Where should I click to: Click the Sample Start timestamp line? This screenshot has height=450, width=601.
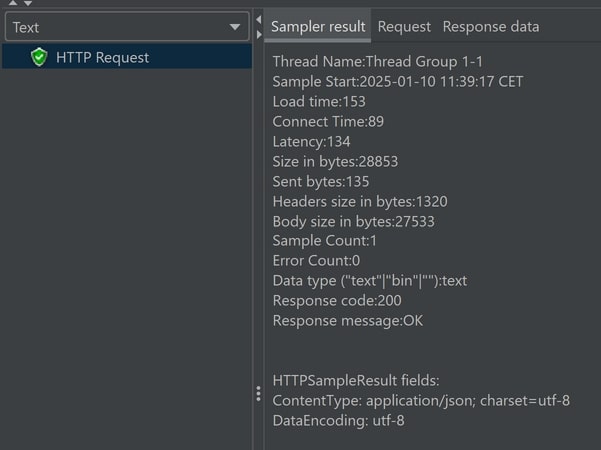click(x=397, y=82)
